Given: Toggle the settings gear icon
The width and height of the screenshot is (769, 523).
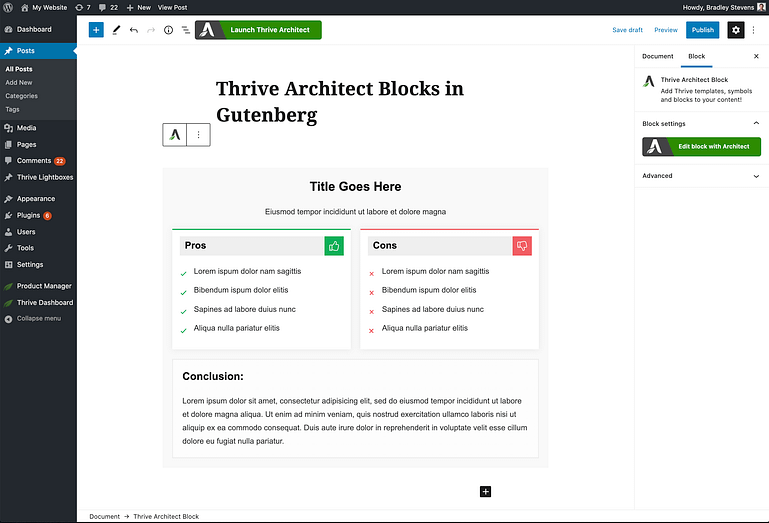Looking at the screenshot, I should 736,30.
